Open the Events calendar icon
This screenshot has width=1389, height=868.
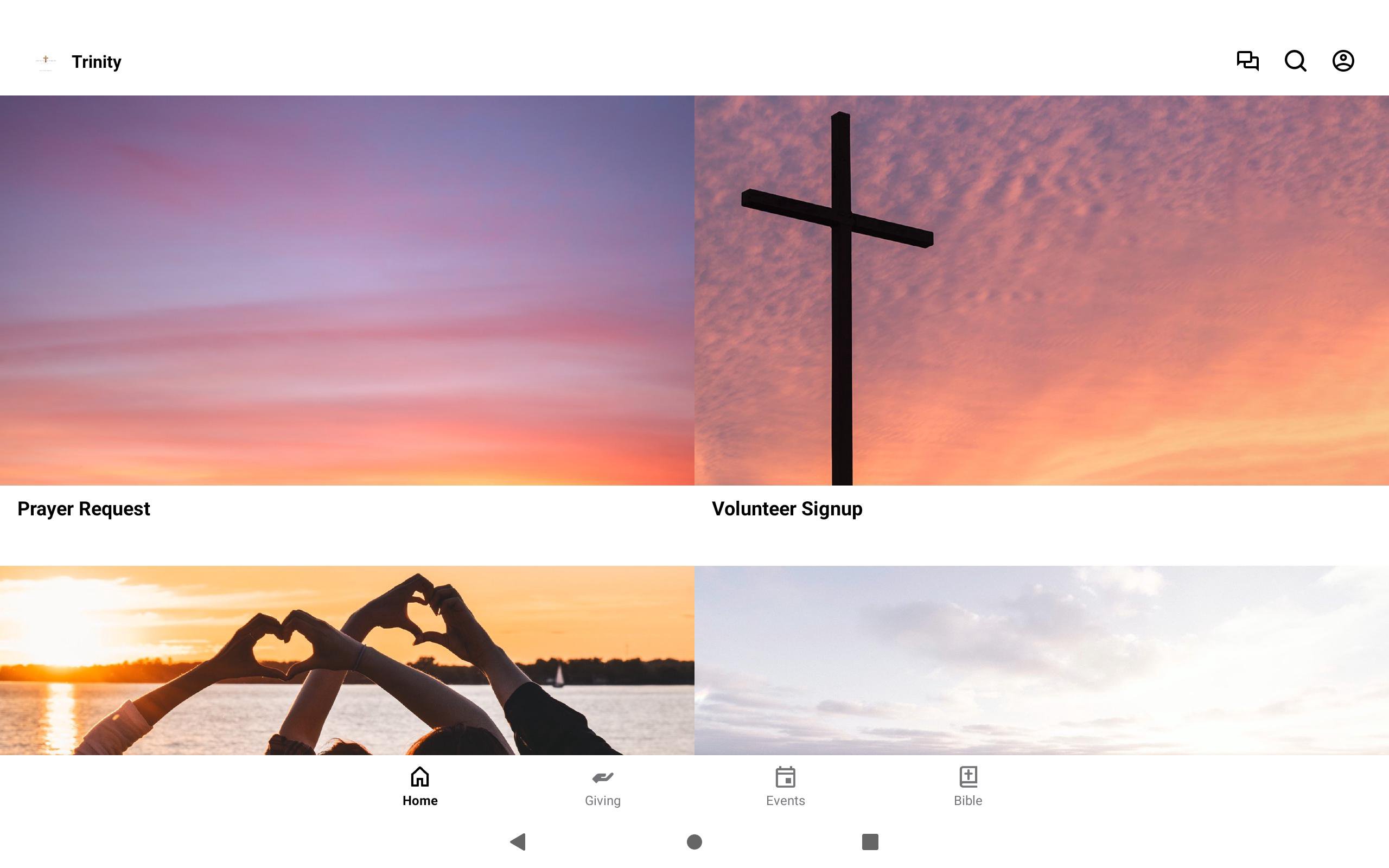click(785, 777)
